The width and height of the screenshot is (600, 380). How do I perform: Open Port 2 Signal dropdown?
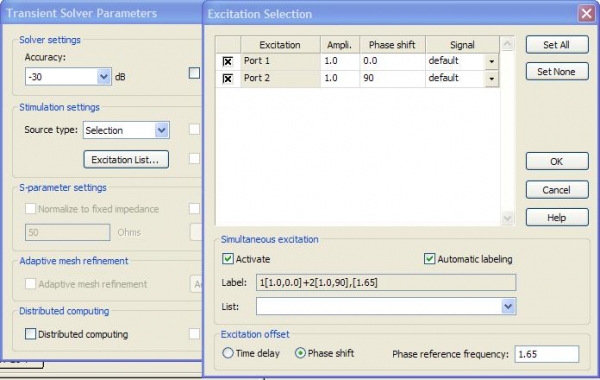[x=492, y=79]
